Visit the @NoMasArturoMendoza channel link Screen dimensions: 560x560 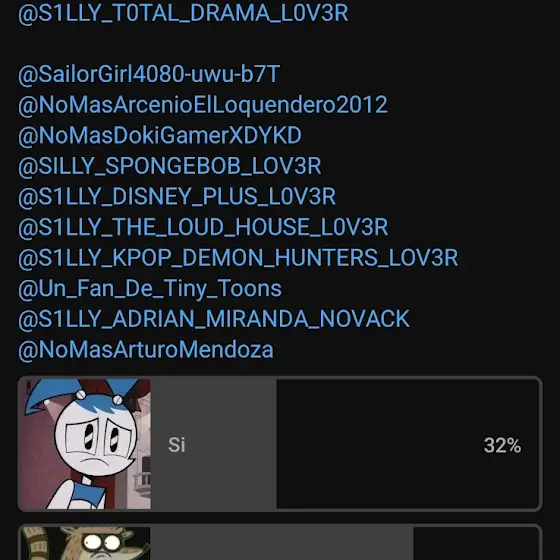point(146,350)
